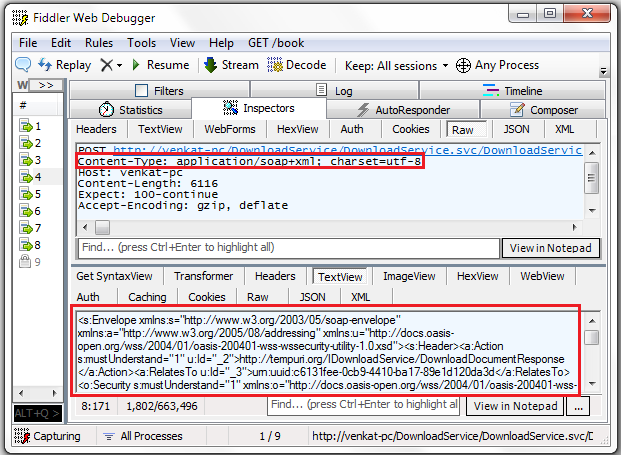
Task: Switch to the Log tab
Action: pos(335,91)
